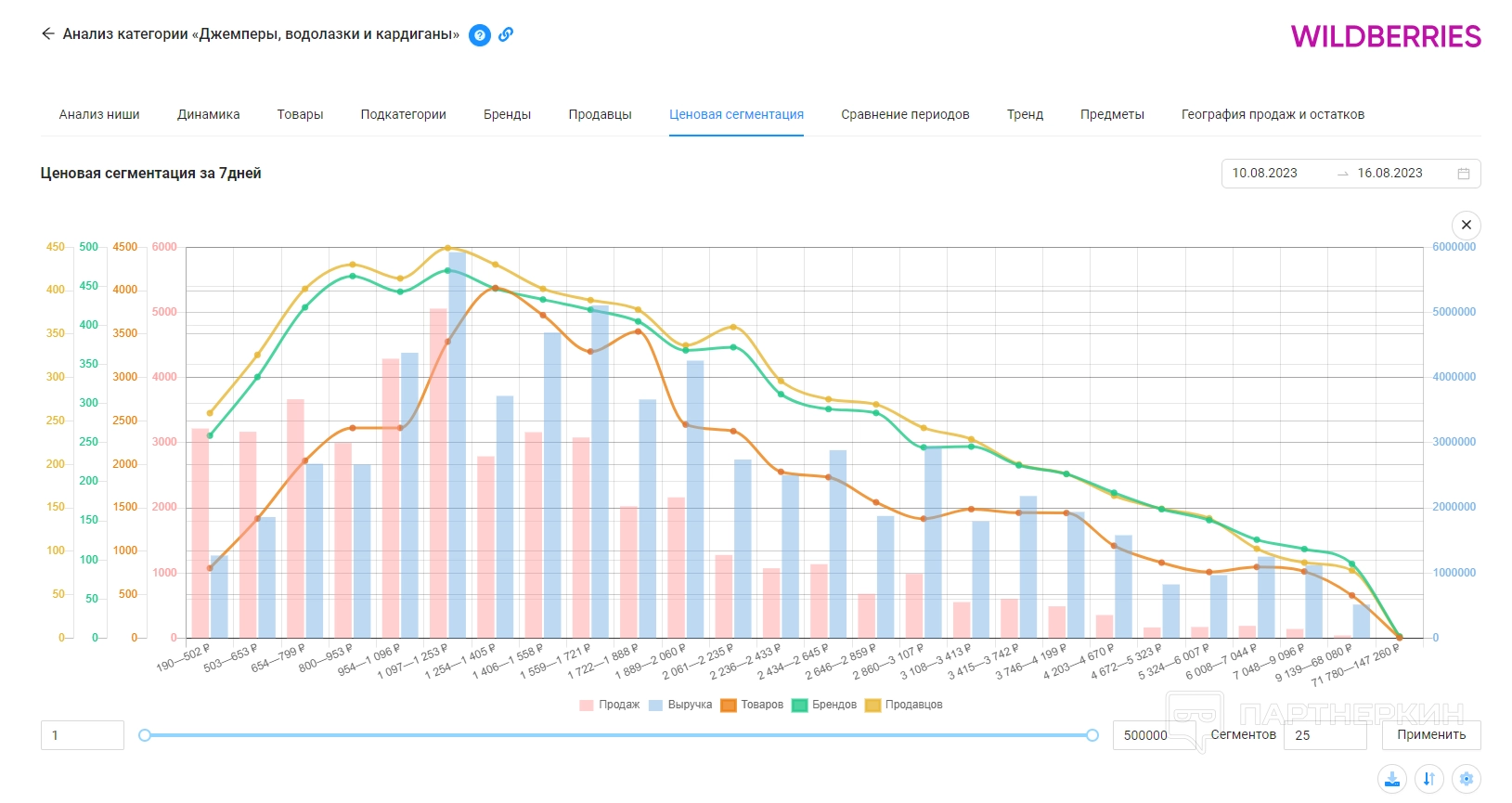
Task: Toggle the Брендов line in legend
Action: [x=824, y=705]
